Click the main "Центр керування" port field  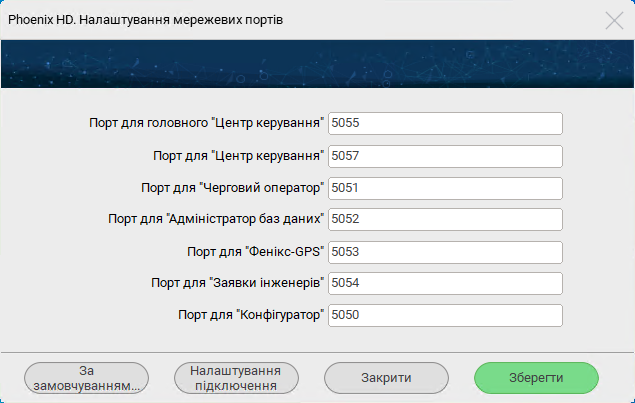point(445,123)
